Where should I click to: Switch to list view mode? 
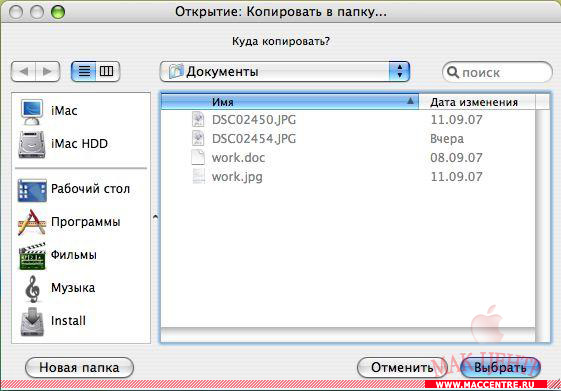(84, 72)
